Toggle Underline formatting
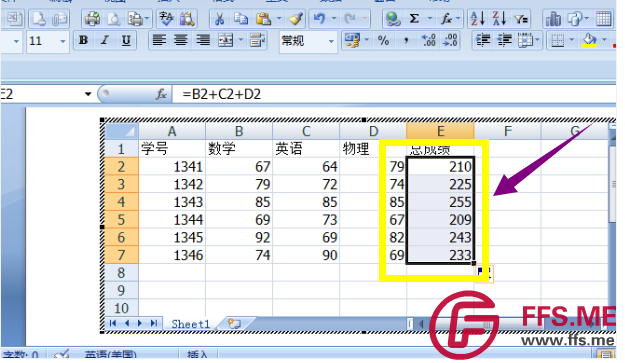 tap(126, 40)
